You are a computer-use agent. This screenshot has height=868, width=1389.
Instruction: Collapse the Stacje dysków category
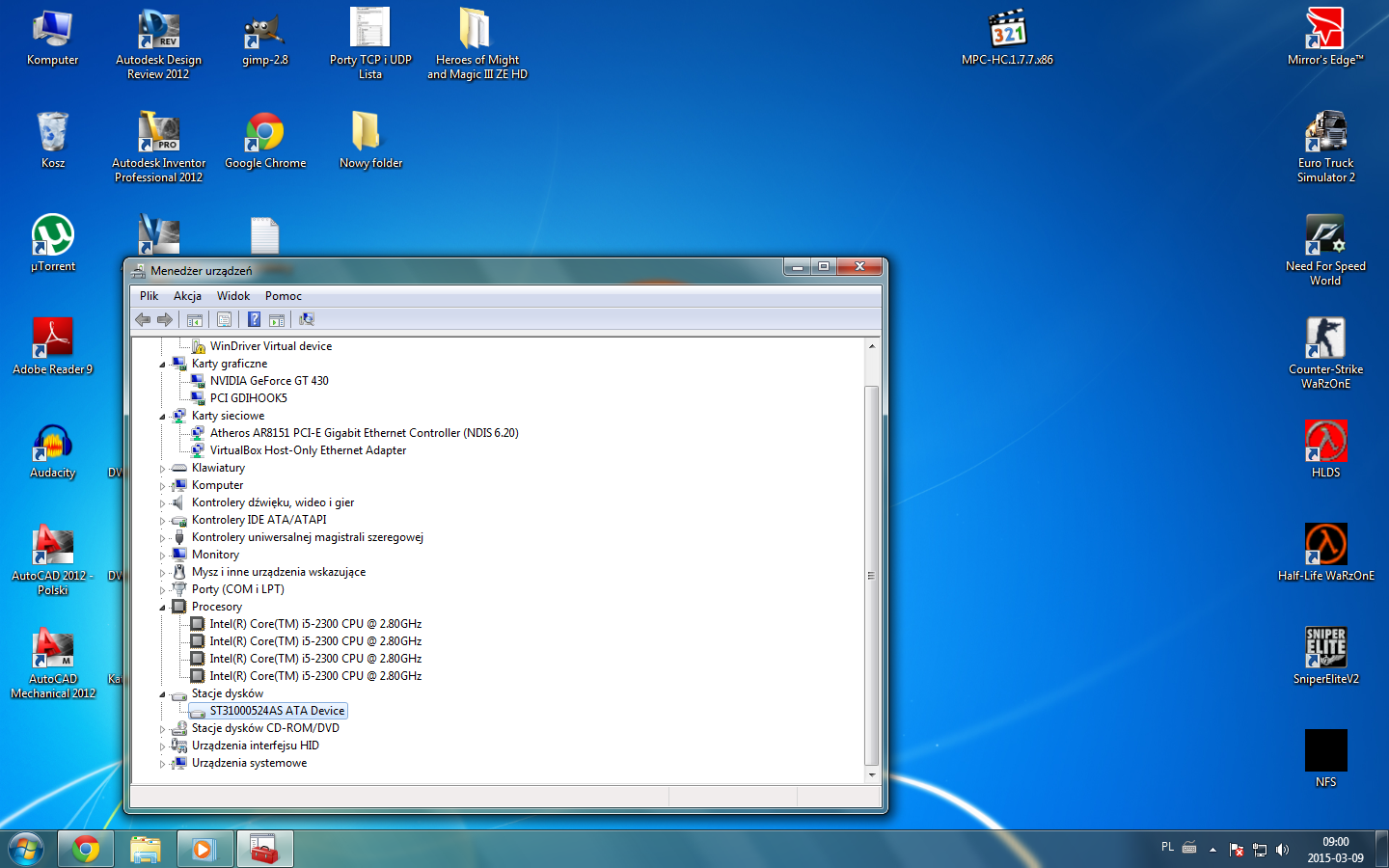coord(162,694)
